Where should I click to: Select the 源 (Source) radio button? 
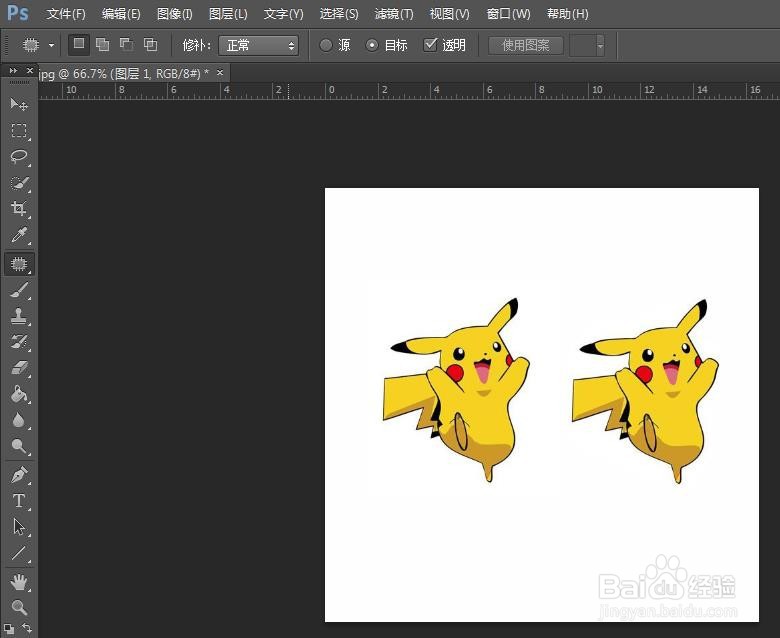click(x=326, y=45)
